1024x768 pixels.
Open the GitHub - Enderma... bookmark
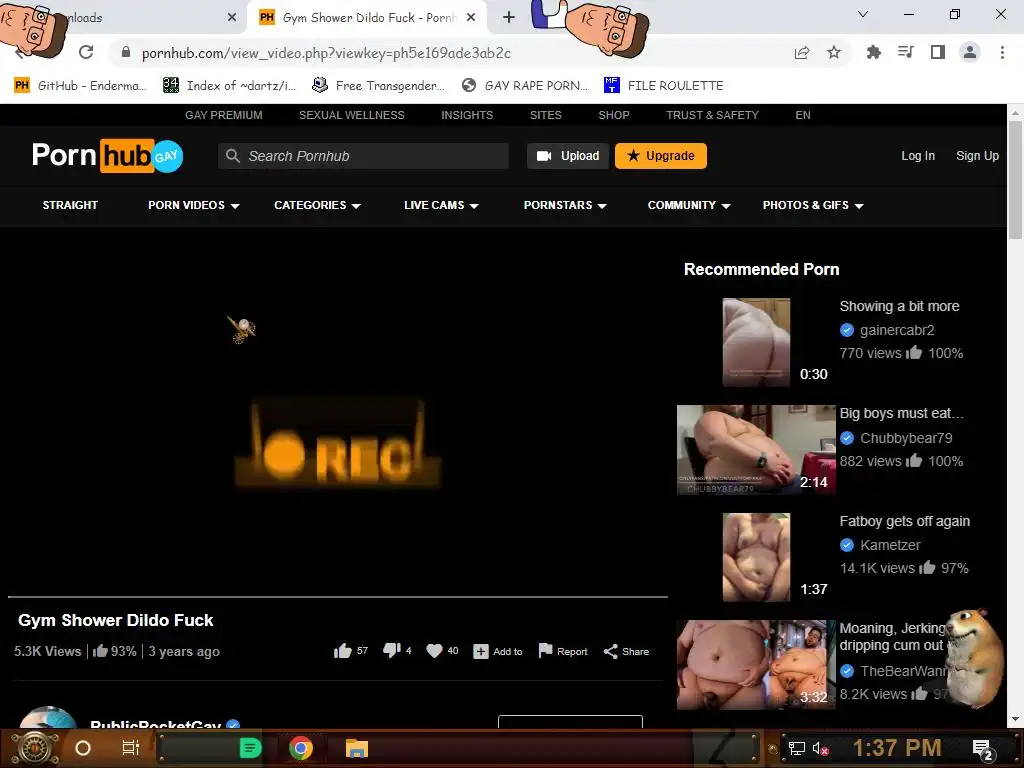[x=80, y=86]
